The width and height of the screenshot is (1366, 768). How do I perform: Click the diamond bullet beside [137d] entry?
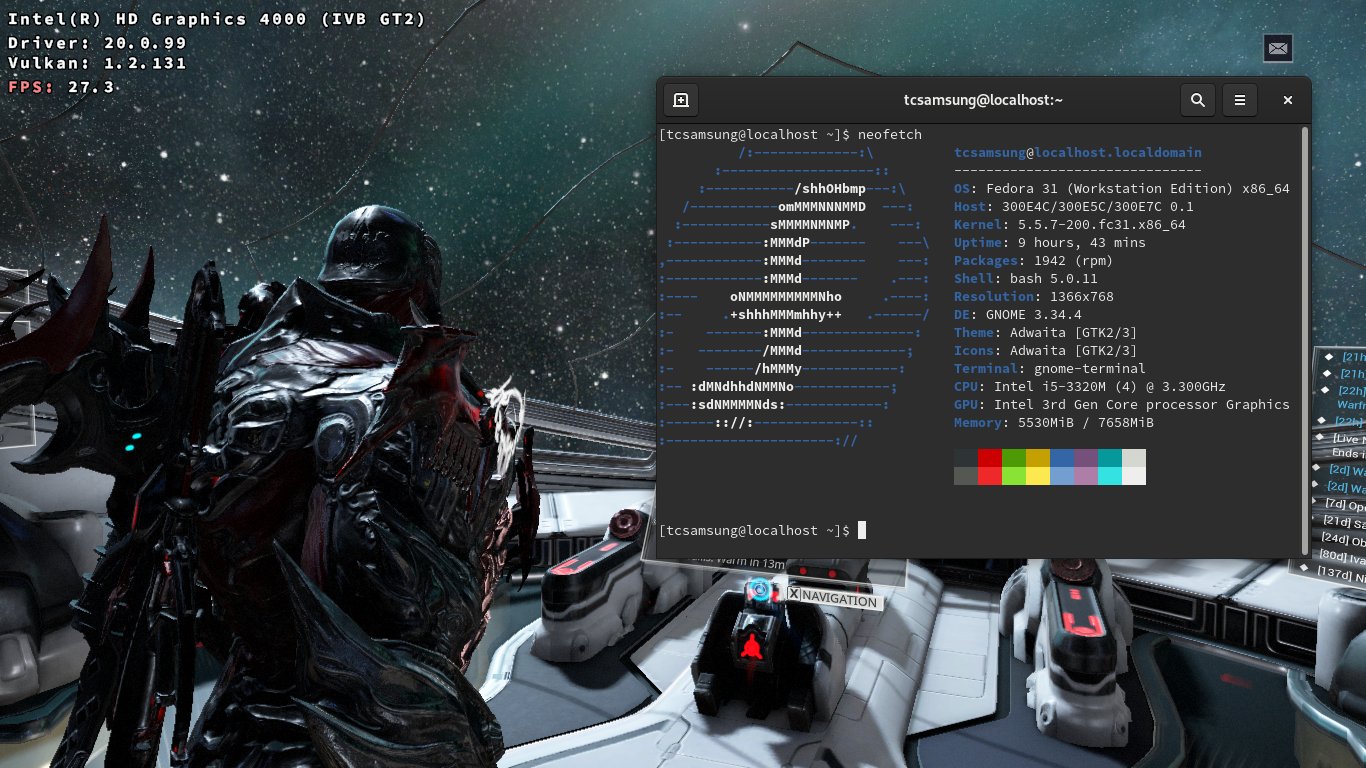point(1305,568)
